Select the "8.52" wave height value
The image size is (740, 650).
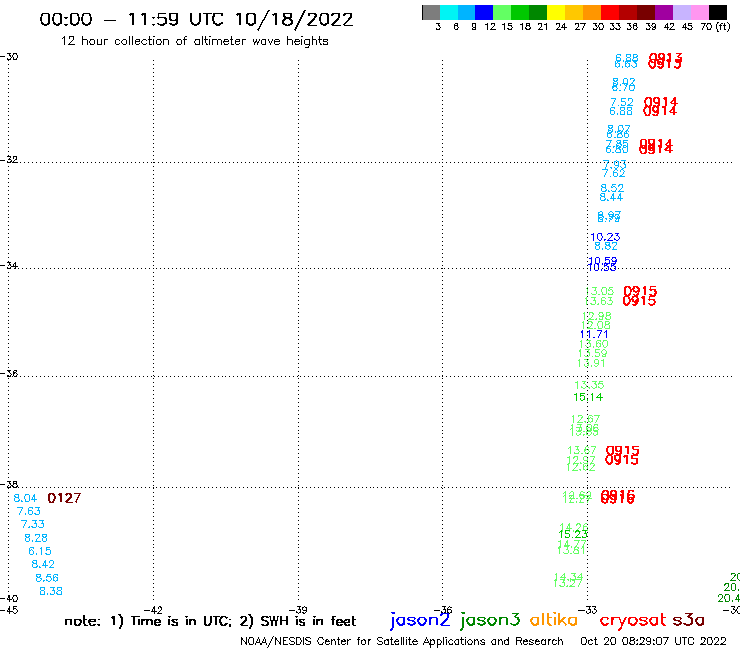coord(612,188)
